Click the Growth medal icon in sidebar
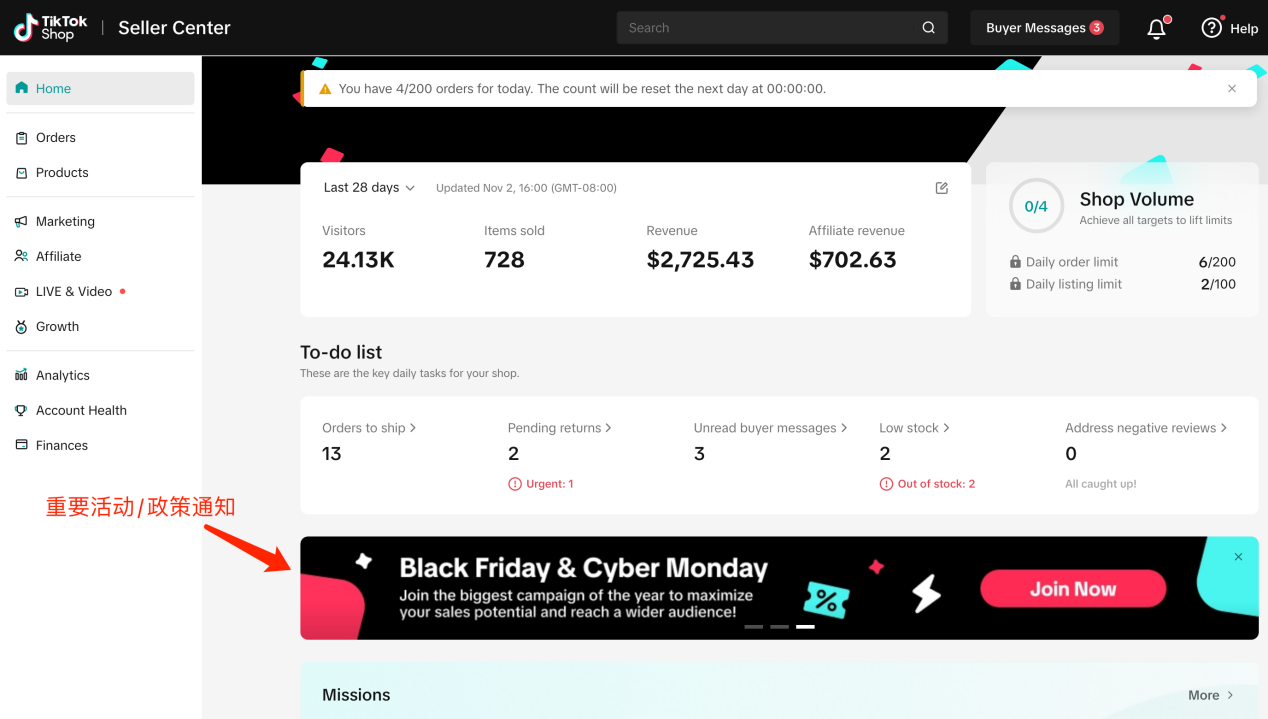This screenshot has width=1268, height=719. [21, 327]
